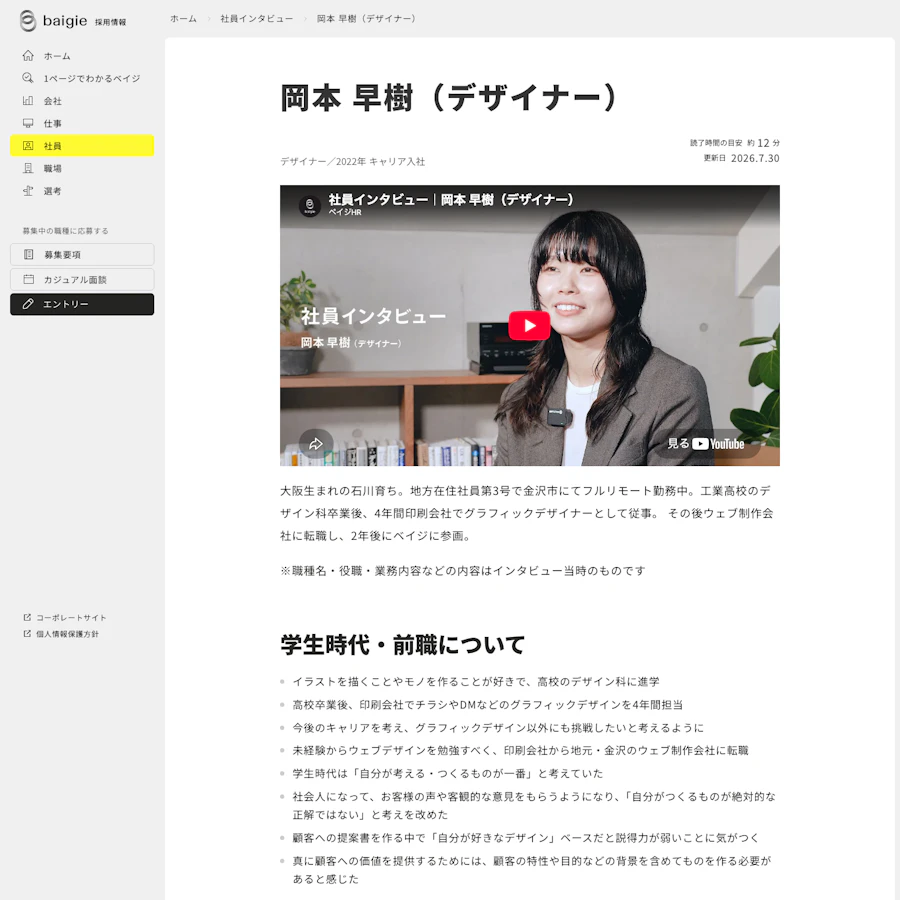Click bullet 高校卒業後、印刷会社でチラシやDM
Screen dimensions: 900x900
[x=488, y=705]
